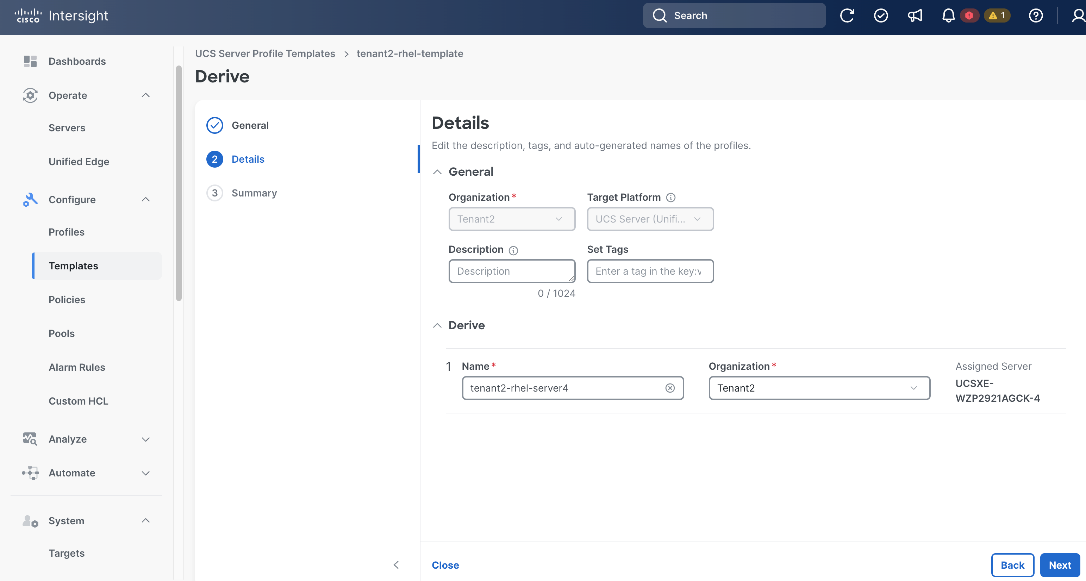Click the Cisco Intersight logo
The height and width of the screenshot is (581, 1086).
[61, 16]
